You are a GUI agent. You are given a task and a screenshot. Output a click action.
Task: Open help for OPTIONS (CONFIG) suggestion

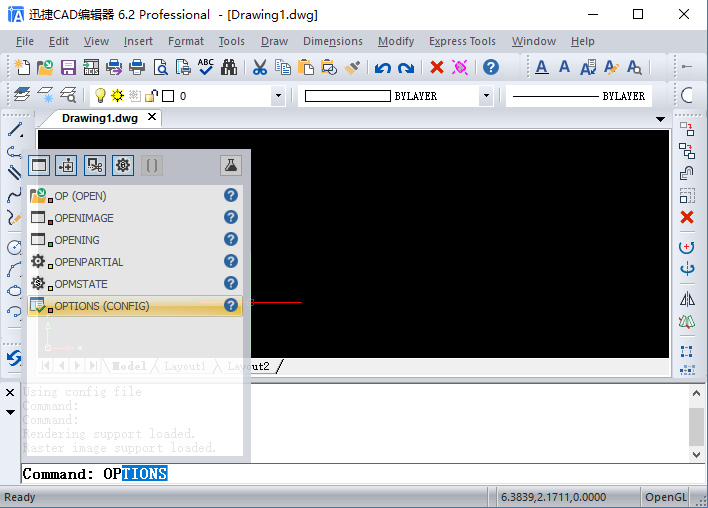[x=231, y=306]
